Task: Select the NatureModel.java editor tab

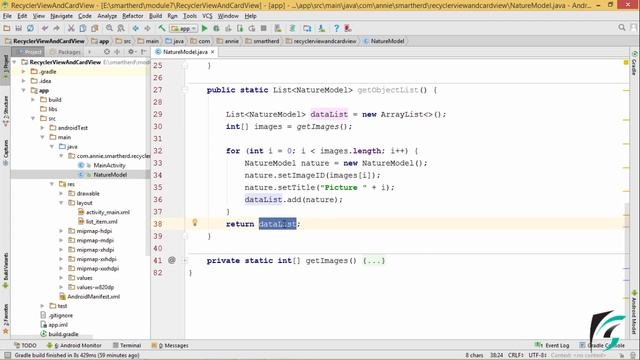Action: pyautogui.click(x=185, y=52)
